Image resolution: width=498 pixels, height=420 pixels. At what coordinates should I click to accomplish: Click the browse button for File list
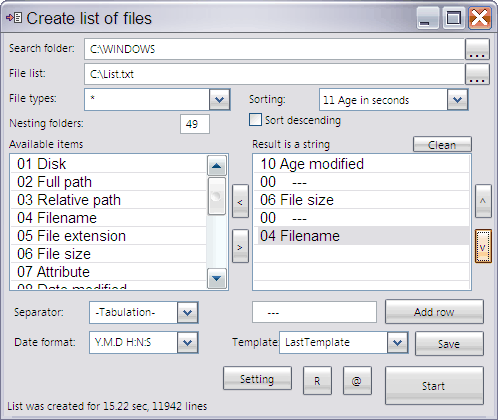pos(477,74)
